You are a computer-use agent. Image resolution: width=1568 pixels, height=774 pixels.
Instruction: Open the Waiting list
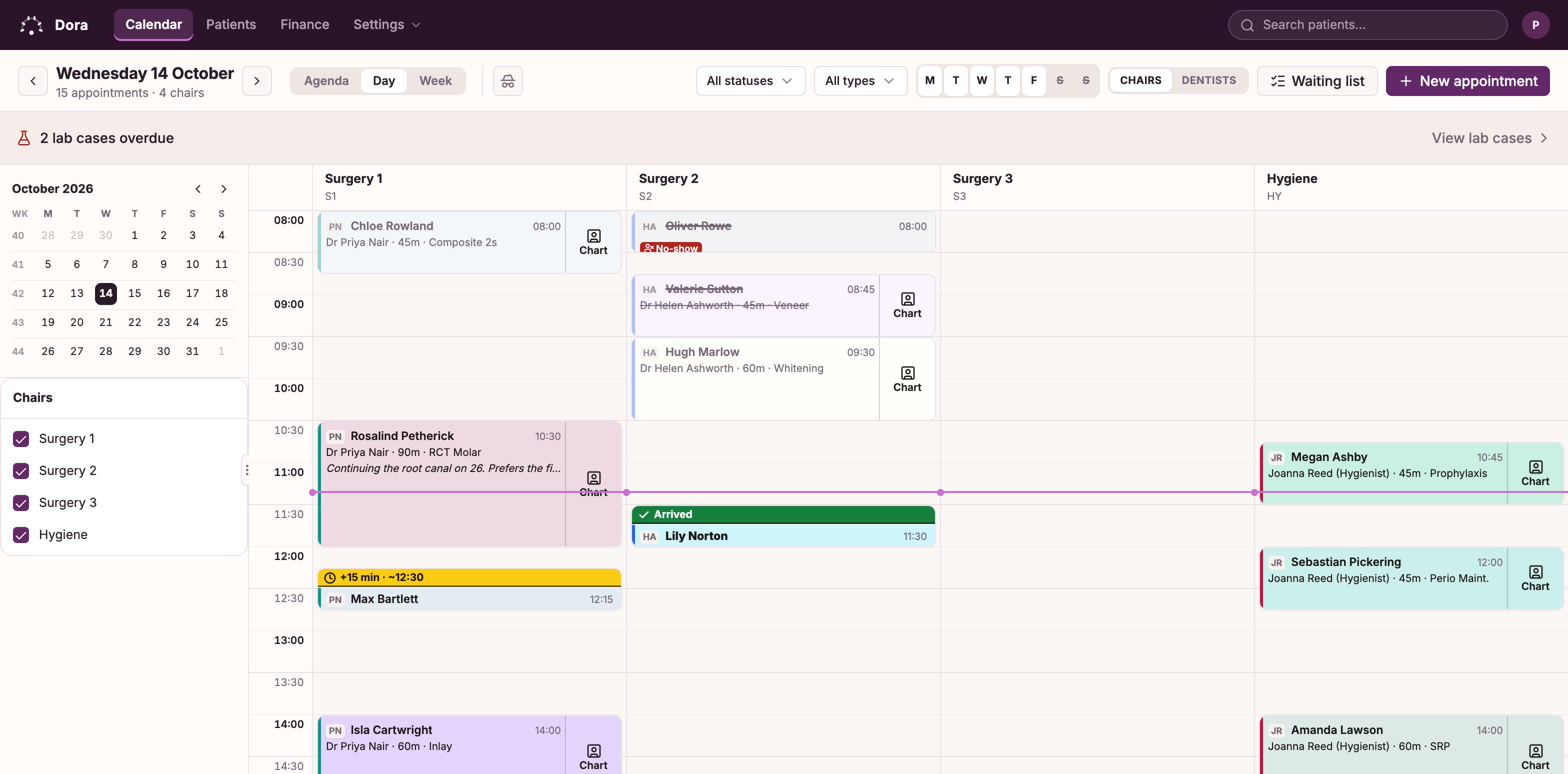coord(1317,81)
